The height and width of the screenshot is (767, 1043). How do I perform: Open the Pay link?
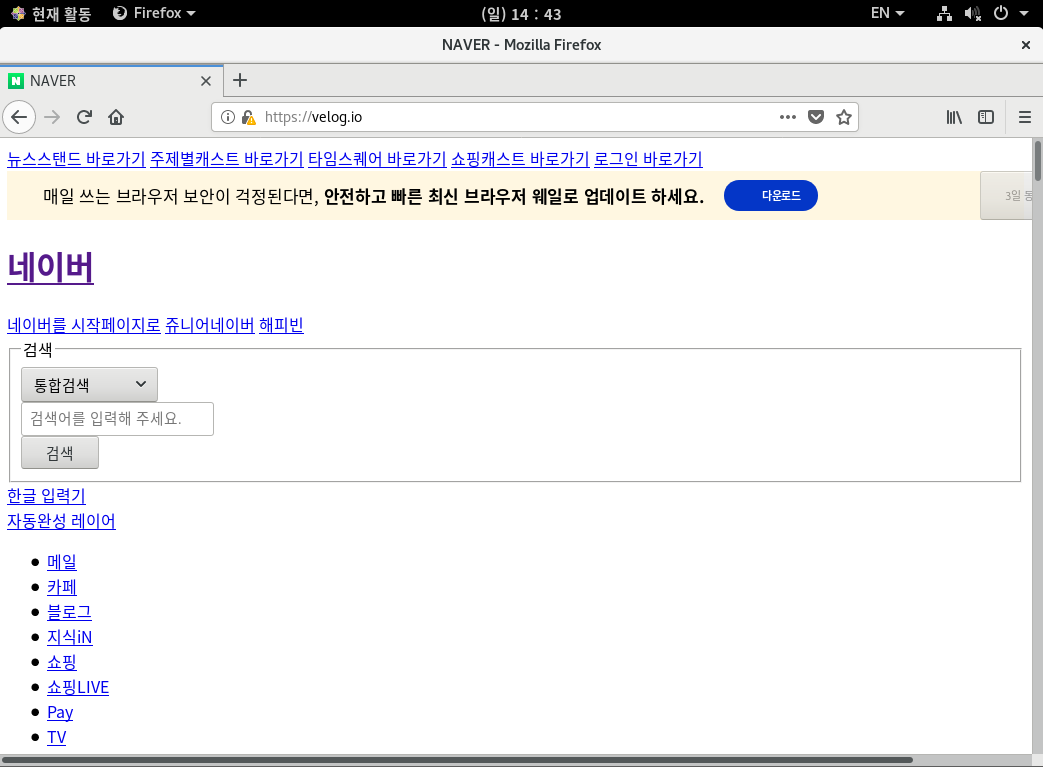pos(60,712)
